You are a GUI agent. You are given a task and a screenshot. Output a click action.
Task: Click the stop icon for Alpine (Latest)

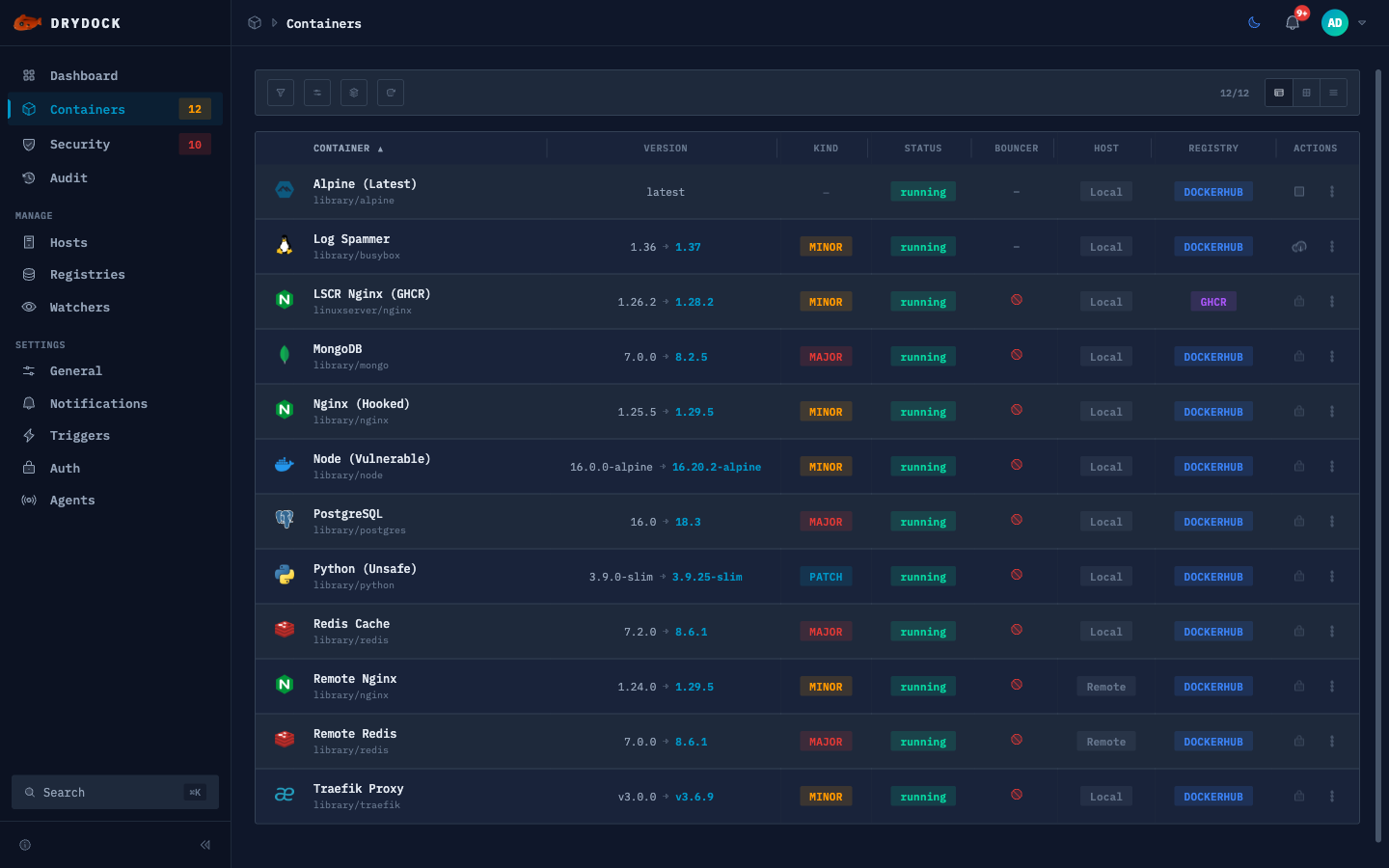point(1299,192)
